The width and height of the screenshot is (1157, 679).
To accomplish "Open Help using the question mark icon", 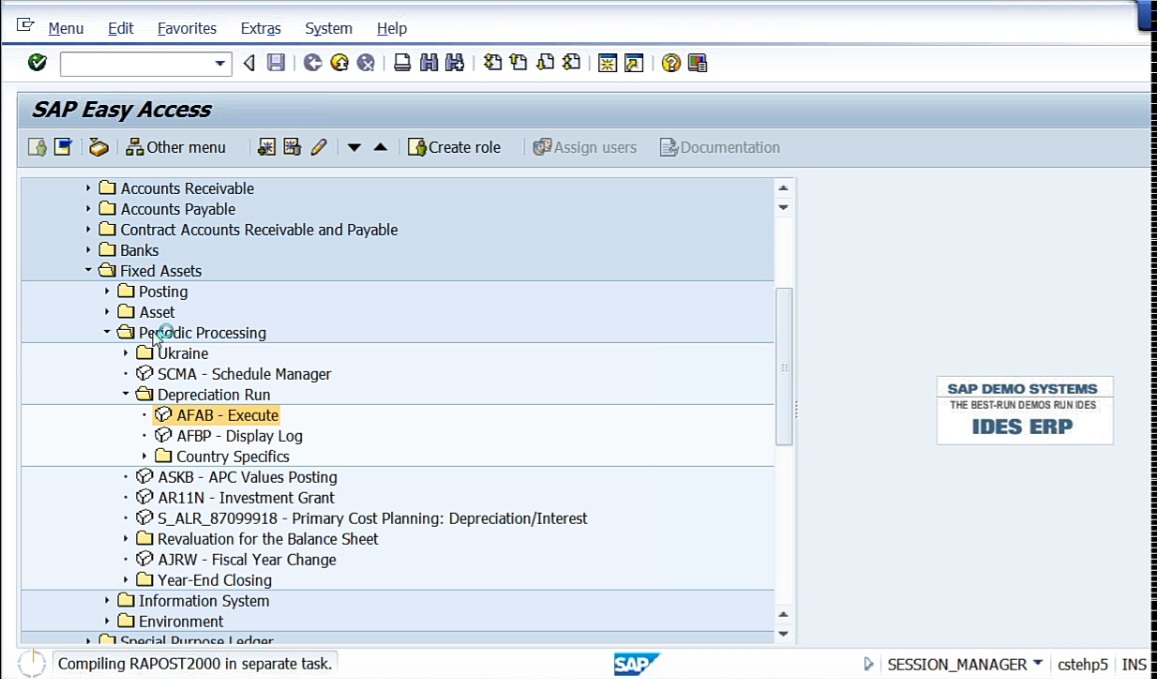I will click(x=671, y=63).
